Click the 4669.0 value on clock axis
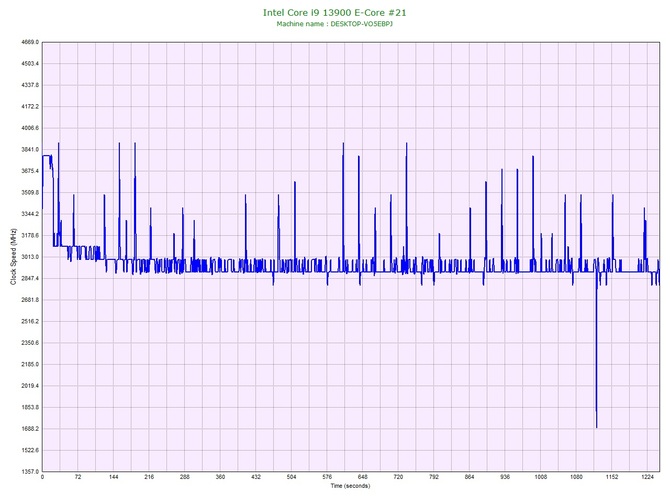670x503 pixels. (x=30, y=42)
